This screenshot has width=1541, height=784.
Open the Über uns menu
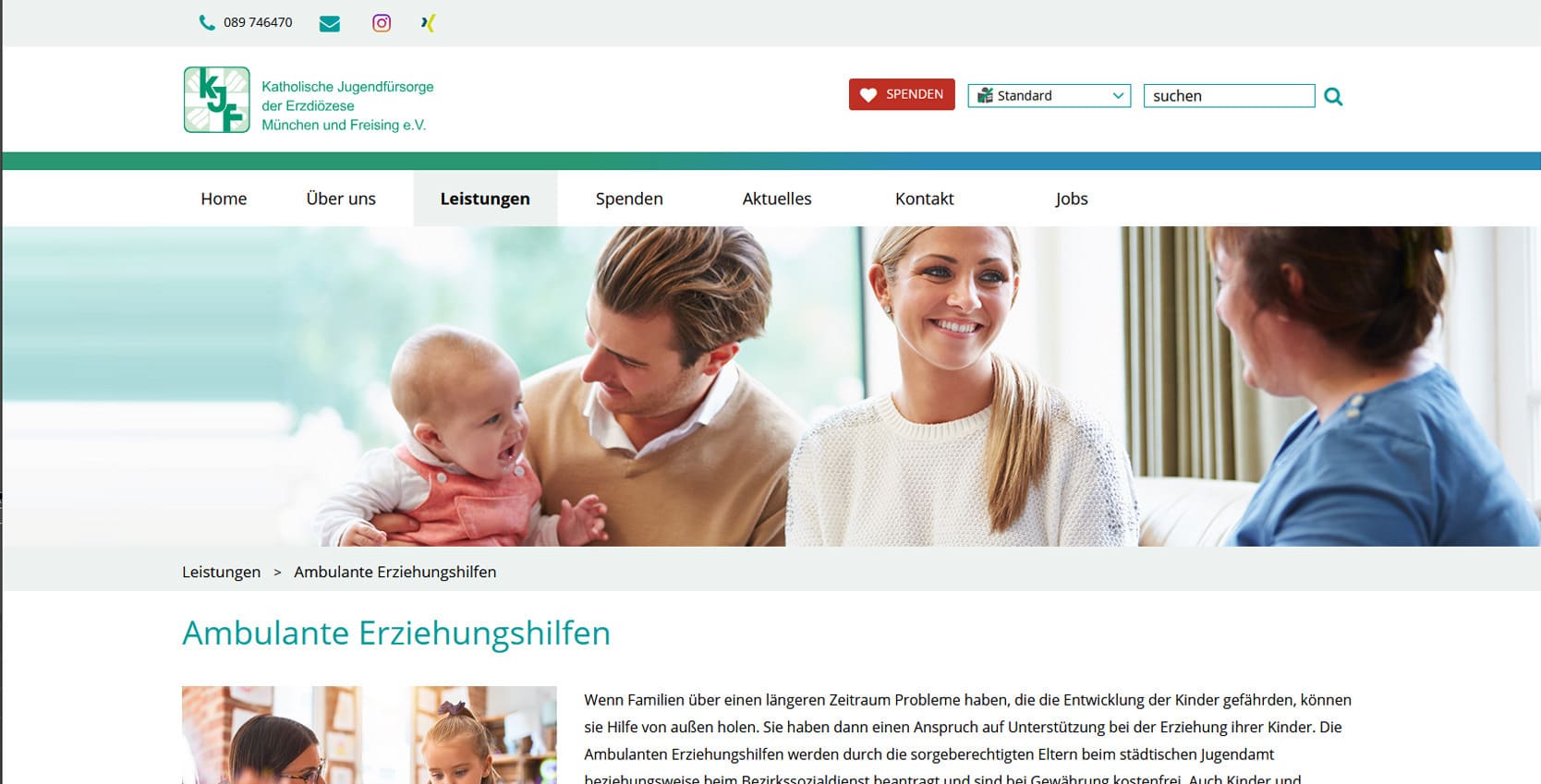(341, 199)
